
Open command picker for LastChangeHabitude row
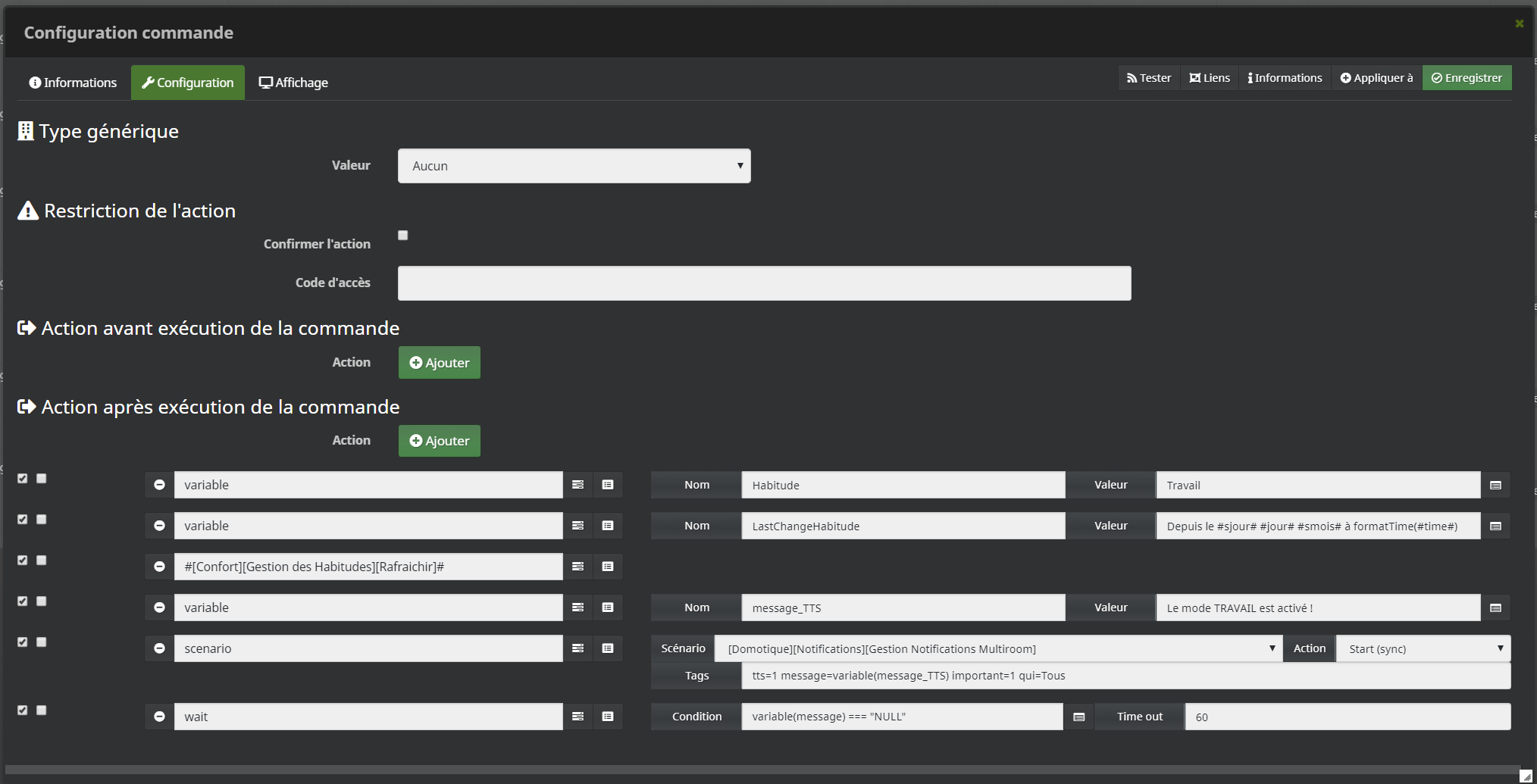point(608,526)
